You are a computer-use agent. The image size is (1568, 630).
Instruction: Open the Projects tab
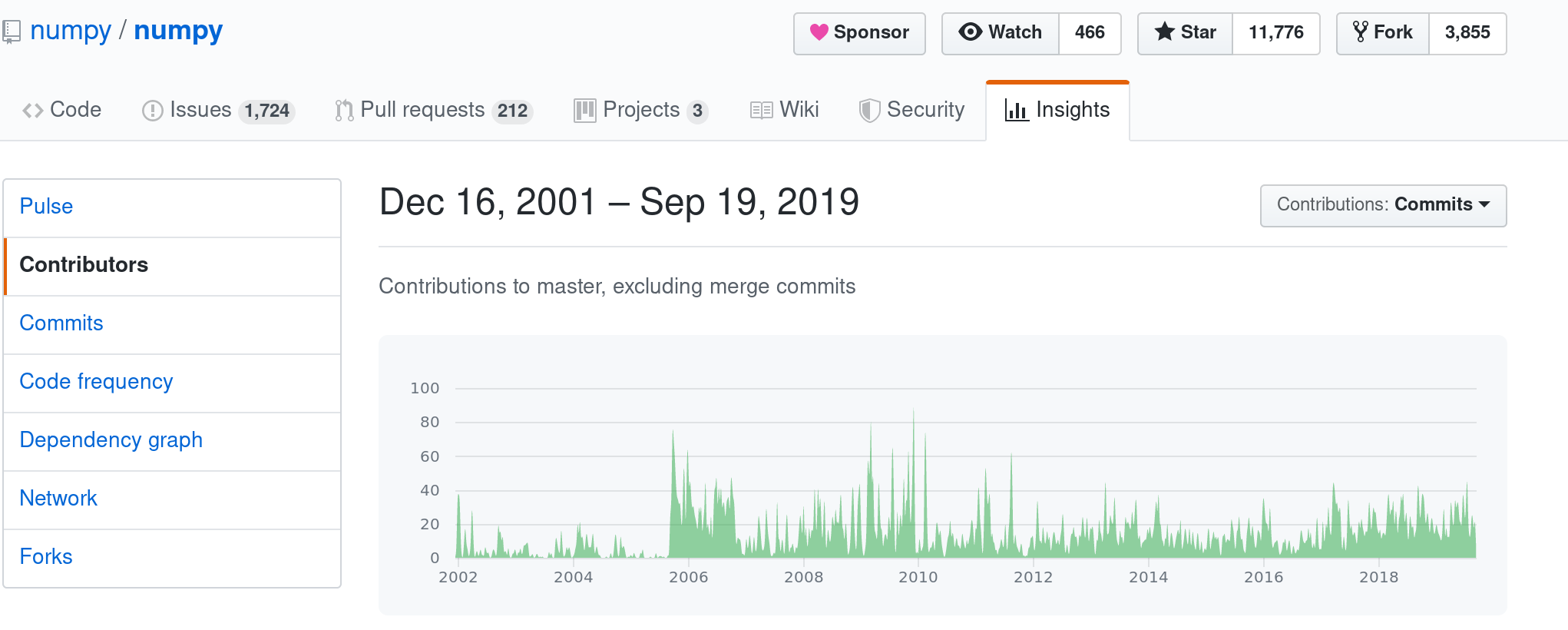tap(641, 110)
